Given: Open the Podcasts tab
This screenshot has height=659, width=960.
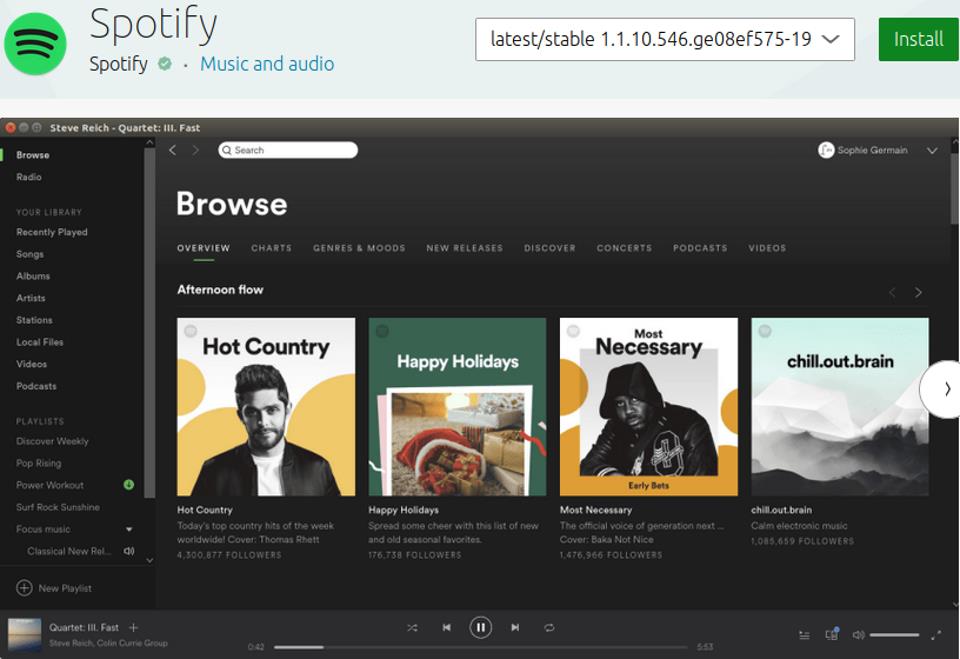Looking at the screenshot, I should click(700, 248).
